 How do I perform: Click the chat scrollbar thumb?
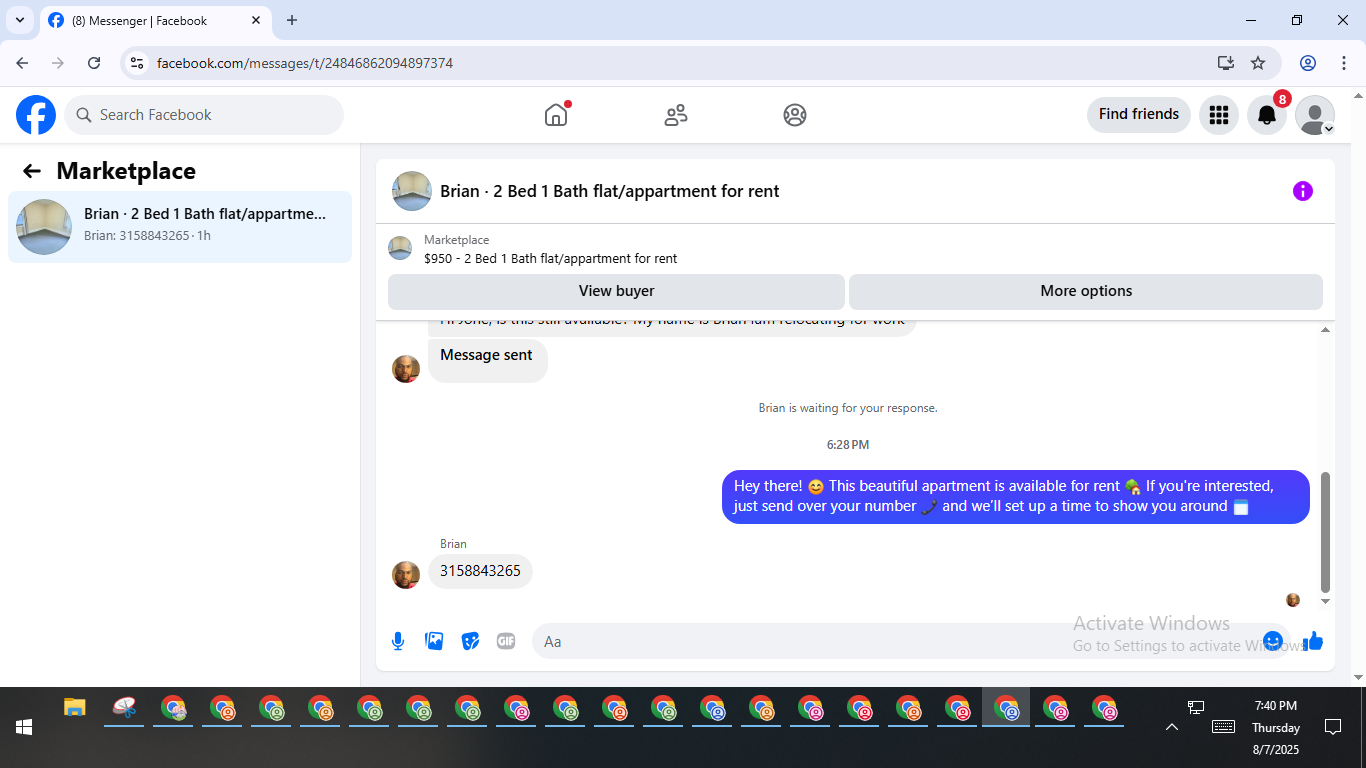point(1326,532)
